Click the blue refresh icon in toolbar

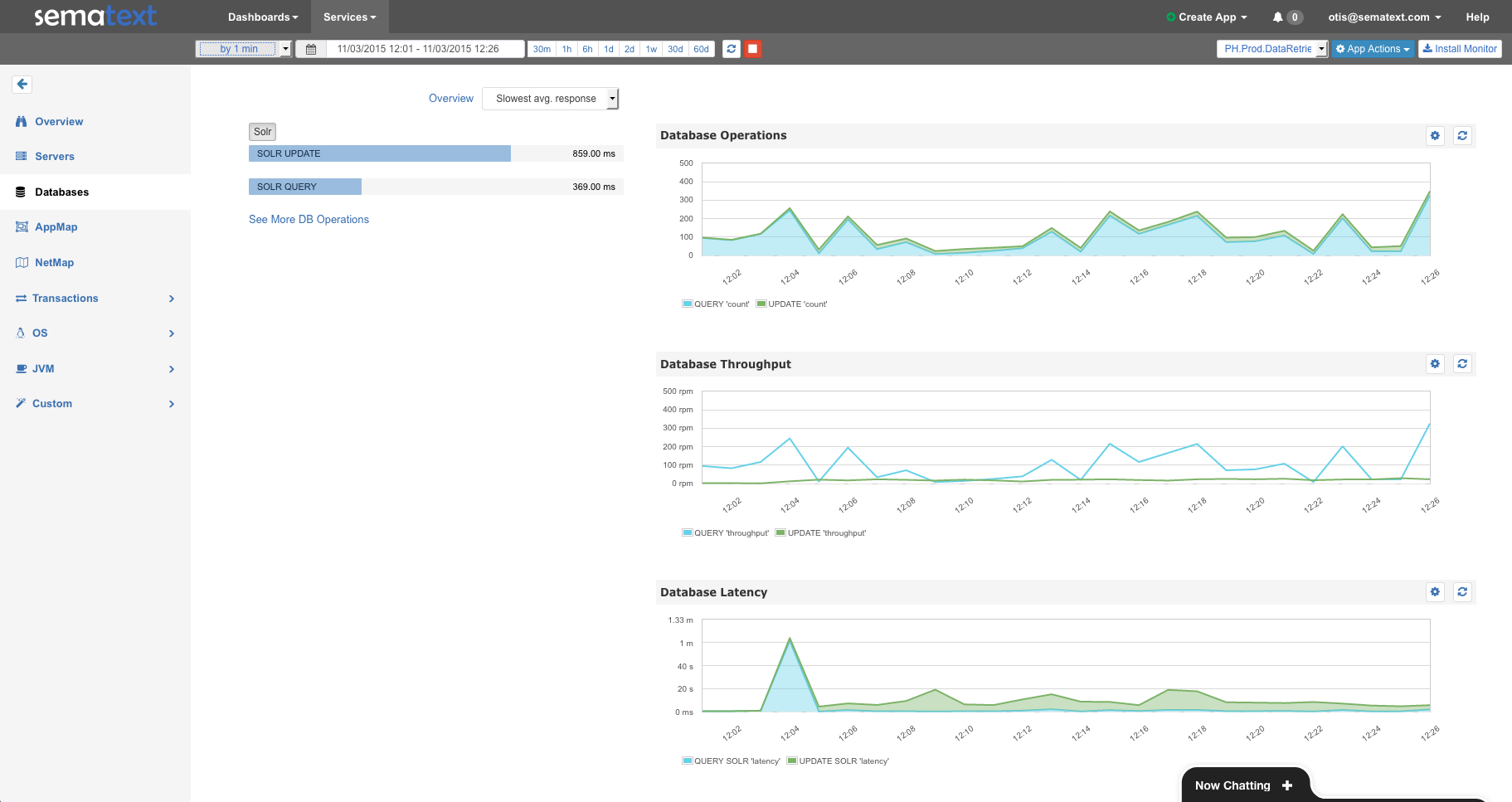(x=732, y=49)
